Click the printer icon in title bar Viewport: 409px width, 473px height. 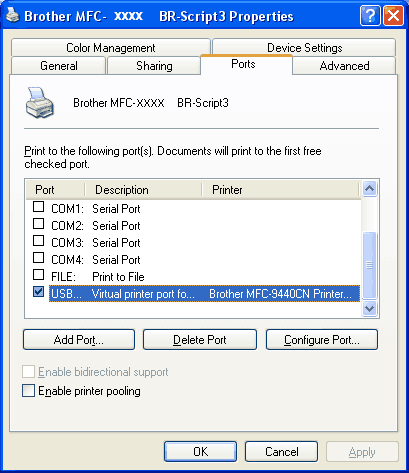(x=13, y=15)
